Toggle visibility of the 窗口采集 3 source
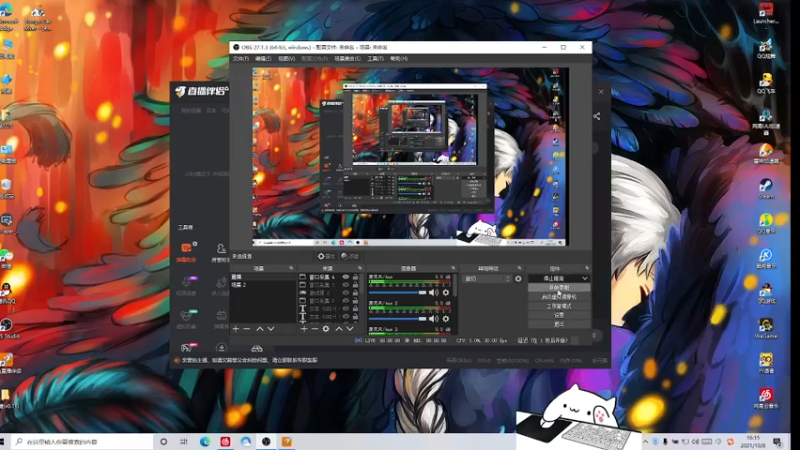 coord(346,285)
